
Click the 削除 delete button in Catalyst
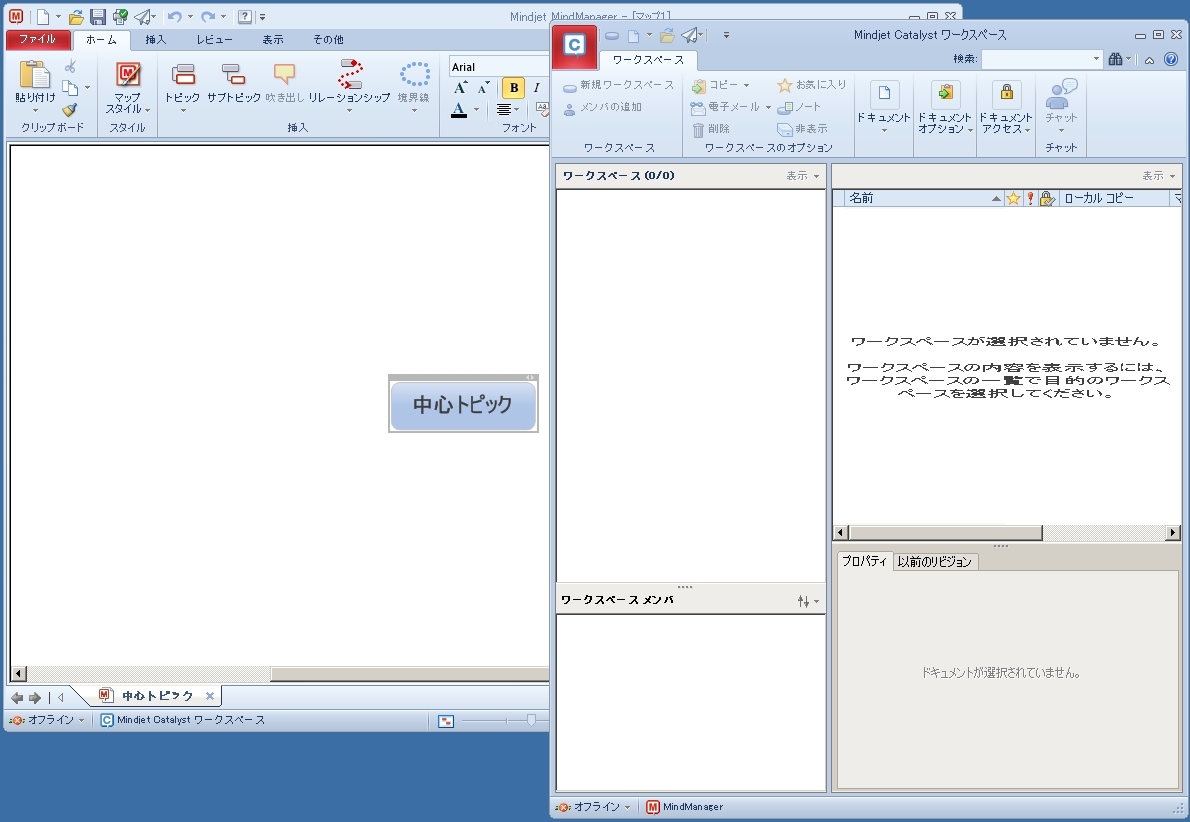(x=711, y=129)
